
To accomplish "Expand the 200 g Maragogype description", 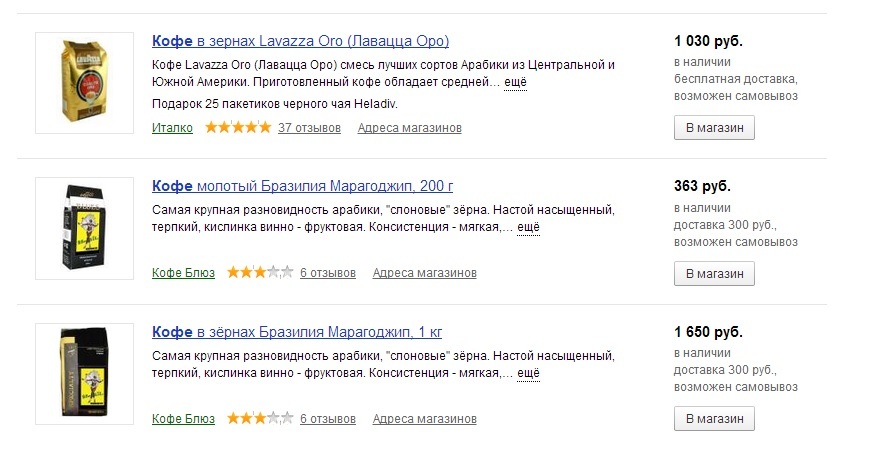I will [x=528, y=227].
